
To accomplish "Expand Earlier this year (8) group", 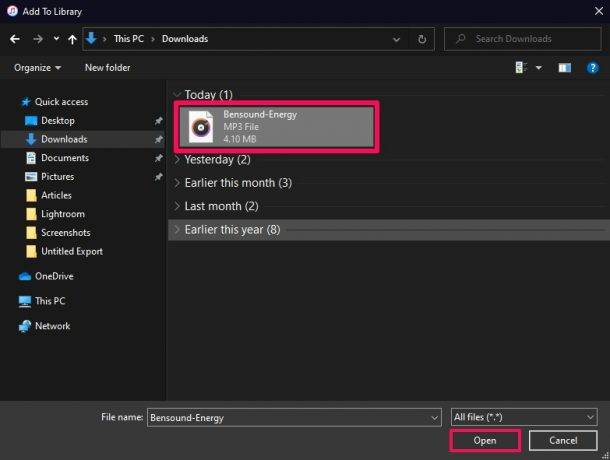I will point(232,230).
